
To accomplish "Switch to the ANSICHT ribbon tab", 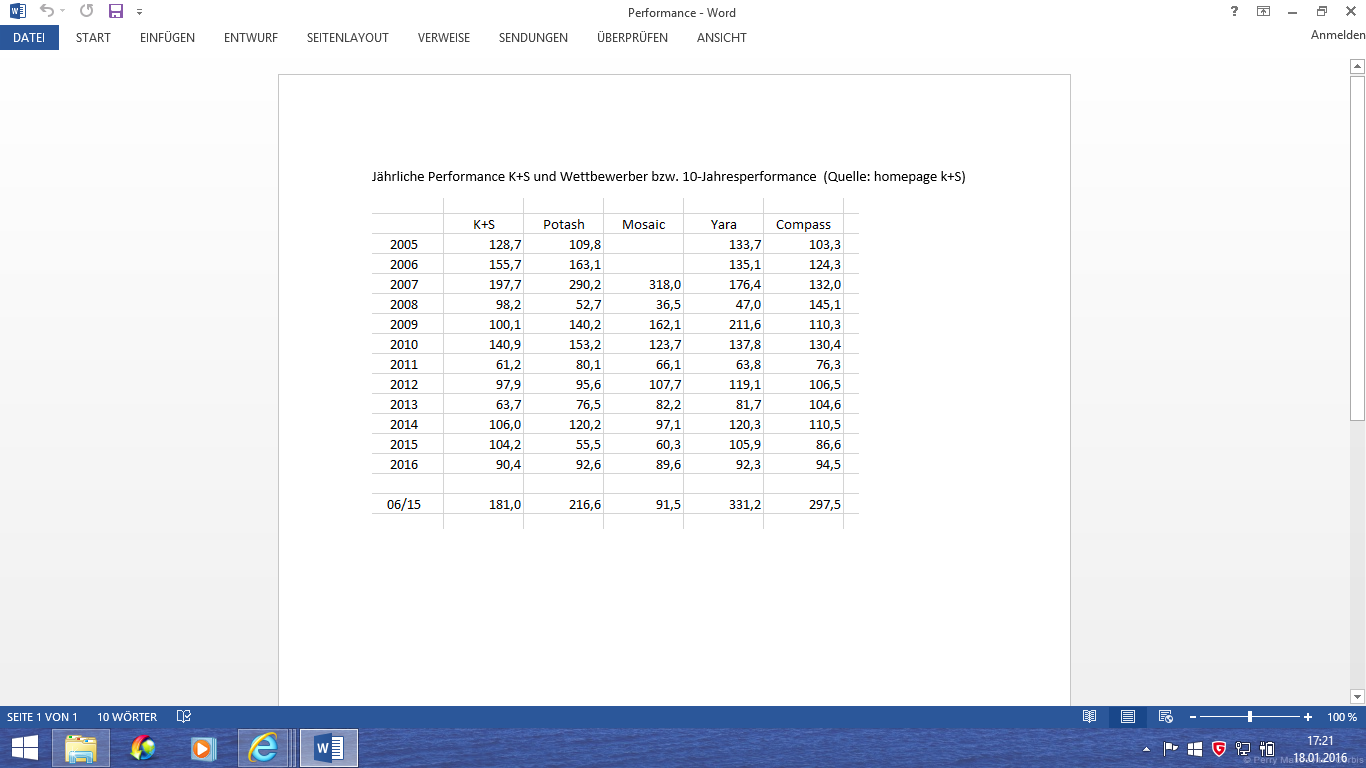I will click(721, 38).
